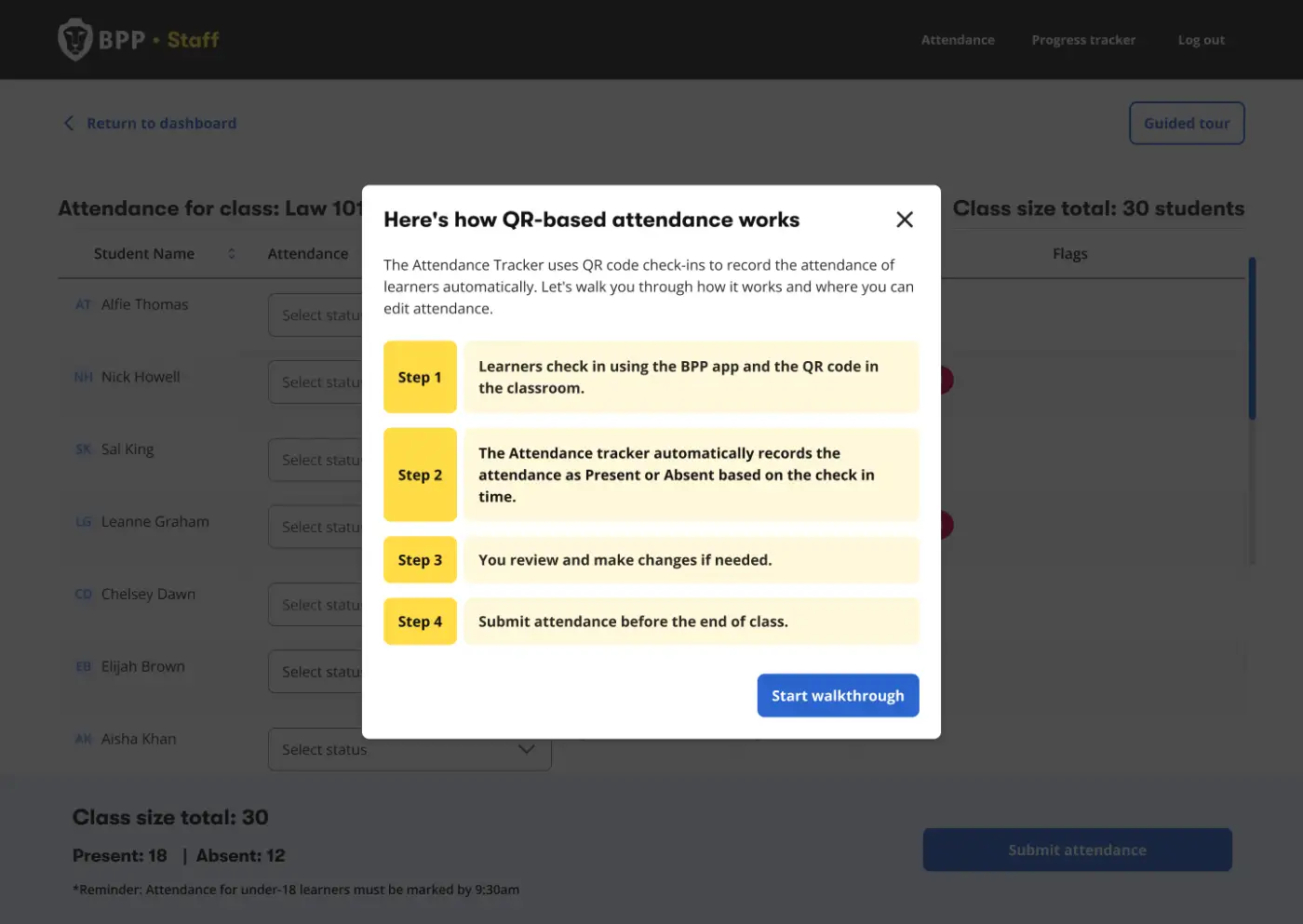Click the Submit attendance button
The height and width of the screenshot is (924, 1303).
1077,850
